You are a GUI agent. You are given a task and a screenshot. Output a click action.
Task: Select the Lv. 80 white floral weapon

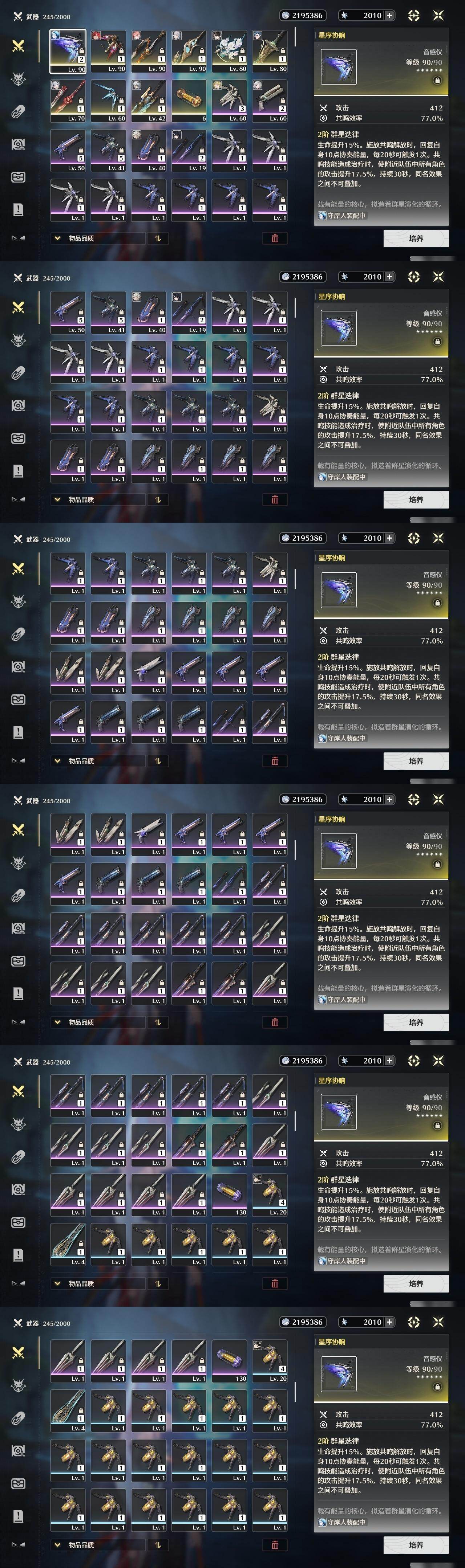(229, 52)
